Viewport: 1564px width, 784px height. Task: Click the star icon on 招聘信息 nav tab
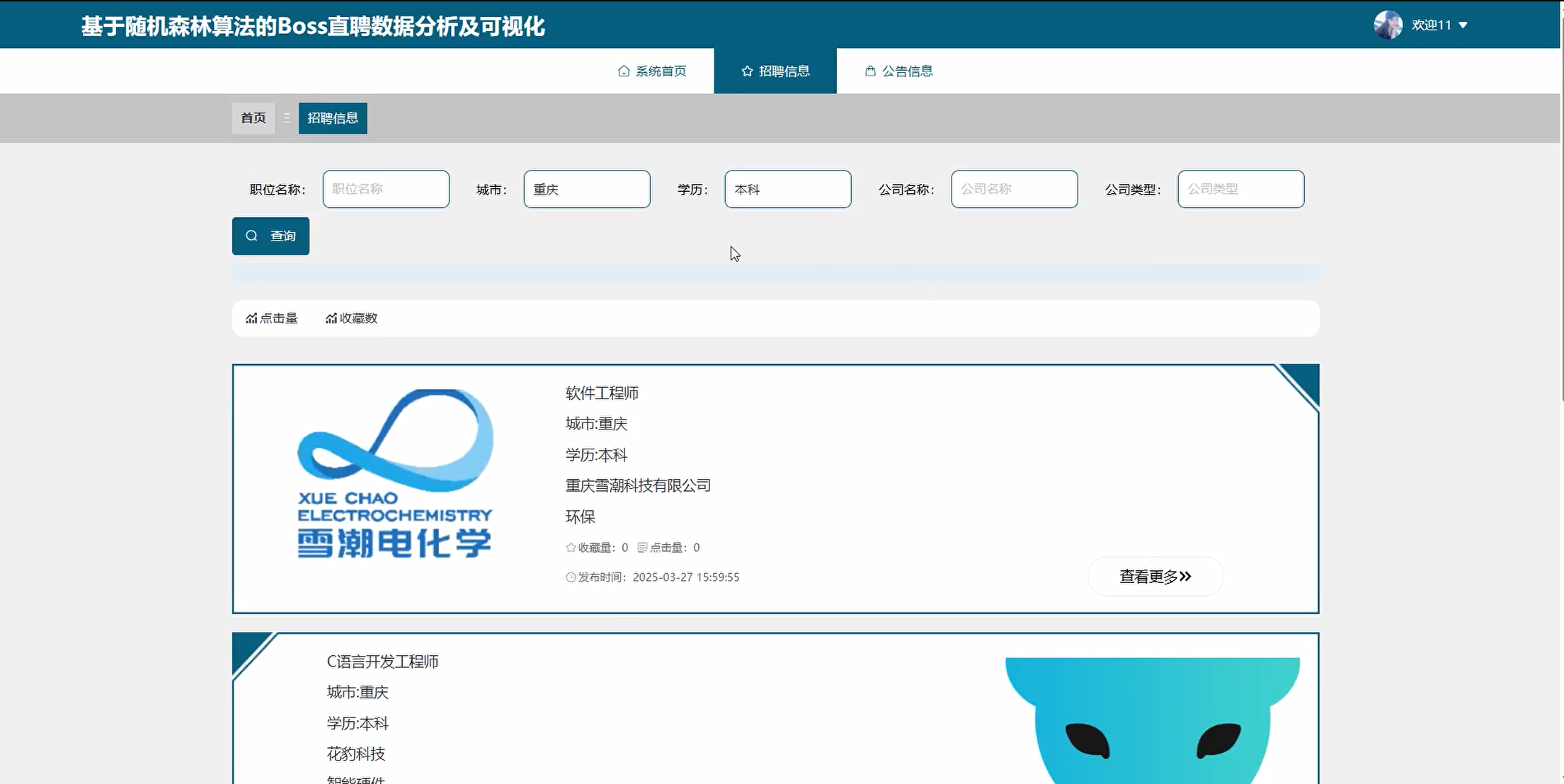pos(746,71)
